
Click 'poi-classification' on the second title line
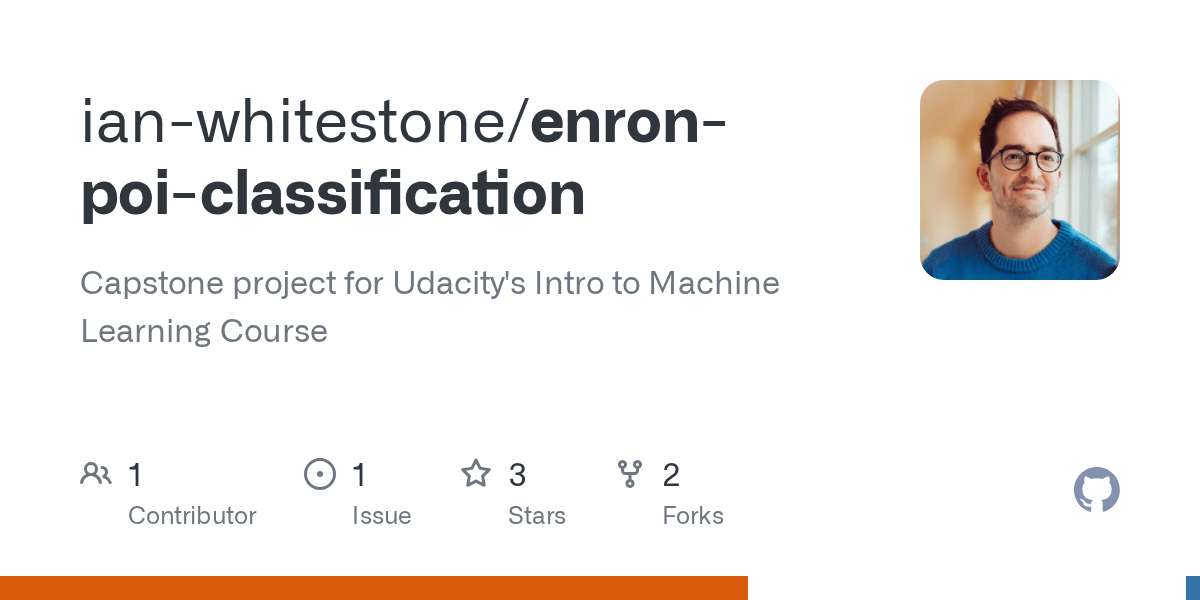333,194
